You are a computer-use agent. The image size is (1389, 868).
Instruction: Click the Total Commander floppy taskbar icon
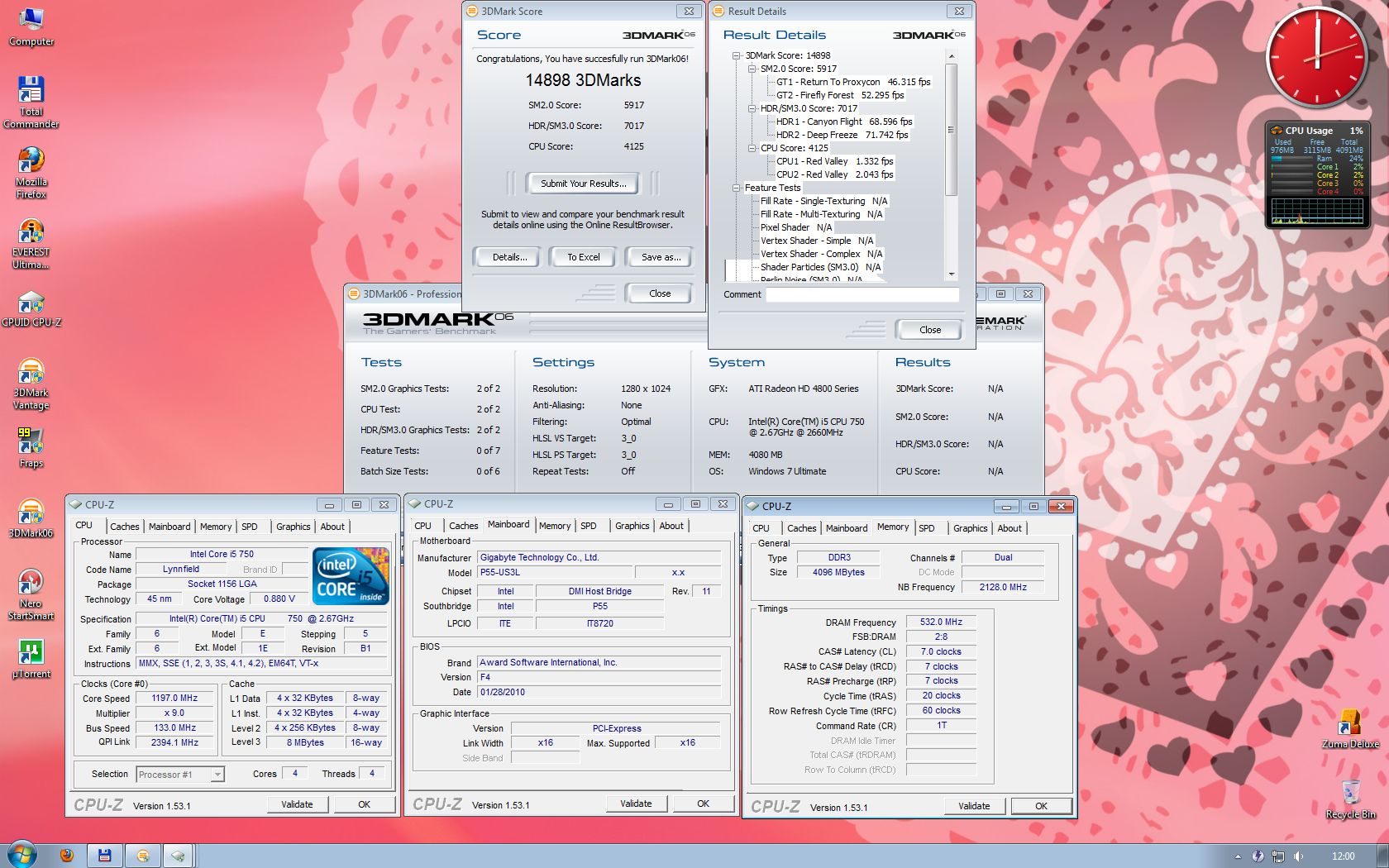pyautogui.click(x=105, y=856)
